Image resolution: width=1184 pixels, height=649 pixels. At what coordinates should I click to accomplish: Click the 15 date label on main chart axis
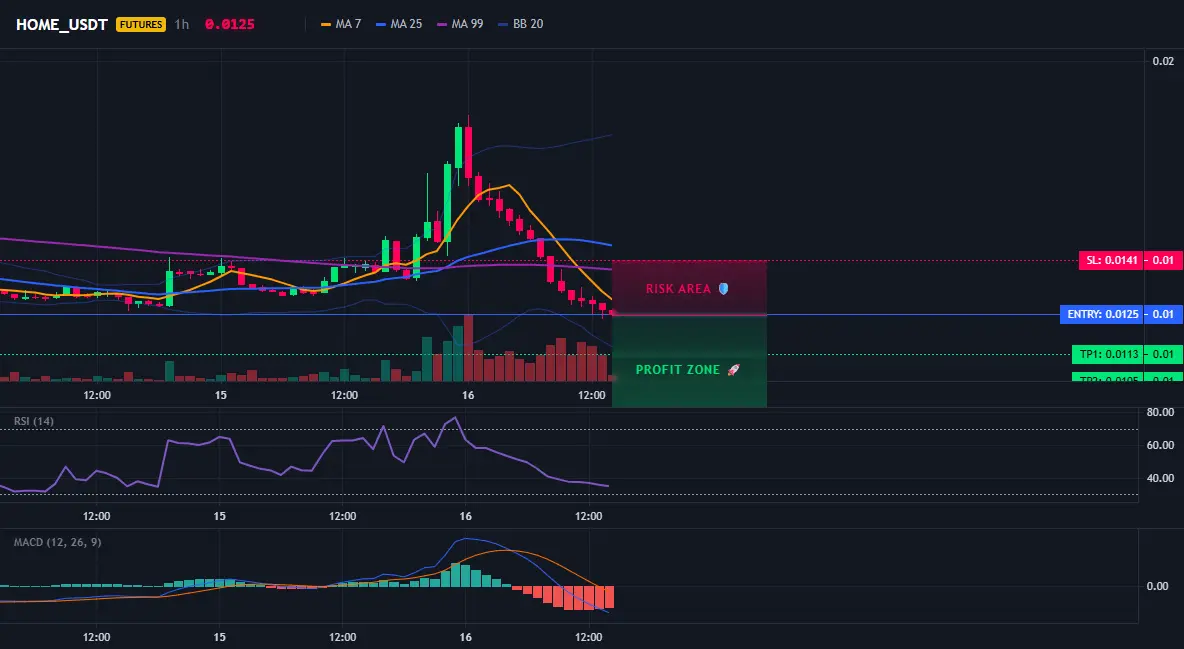click(x=220, y=395)
